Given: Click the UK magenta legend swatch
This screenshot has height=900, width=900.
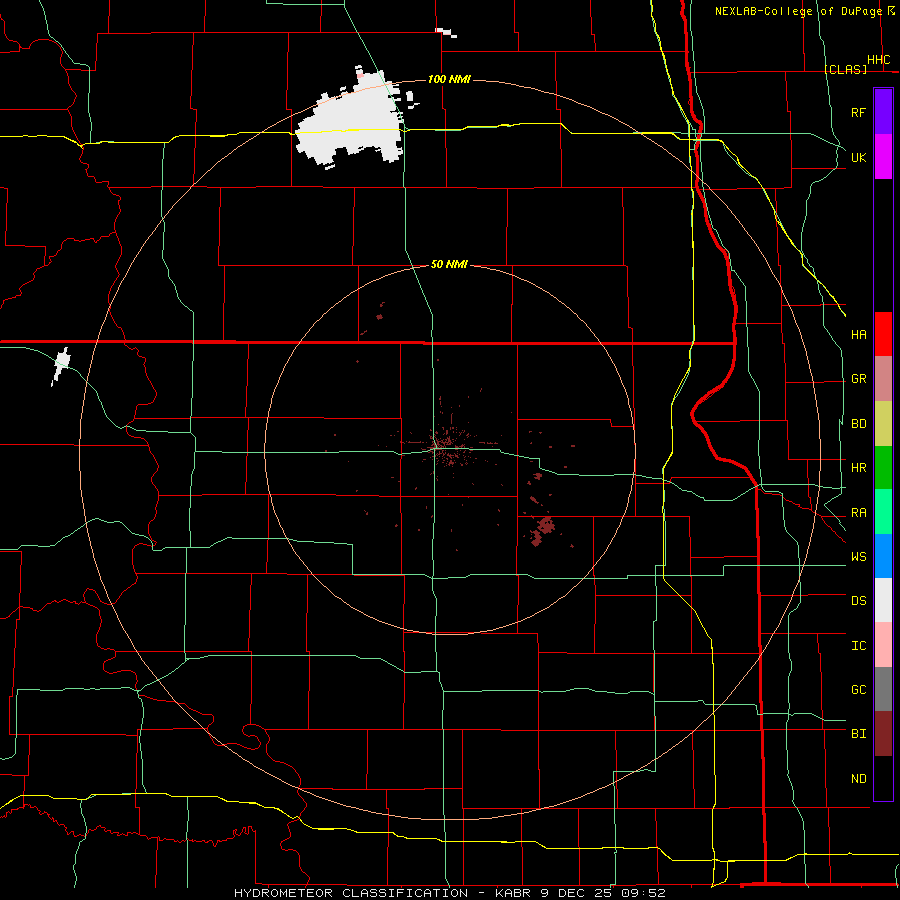Looking at the screenshot, I should point(883,157).
